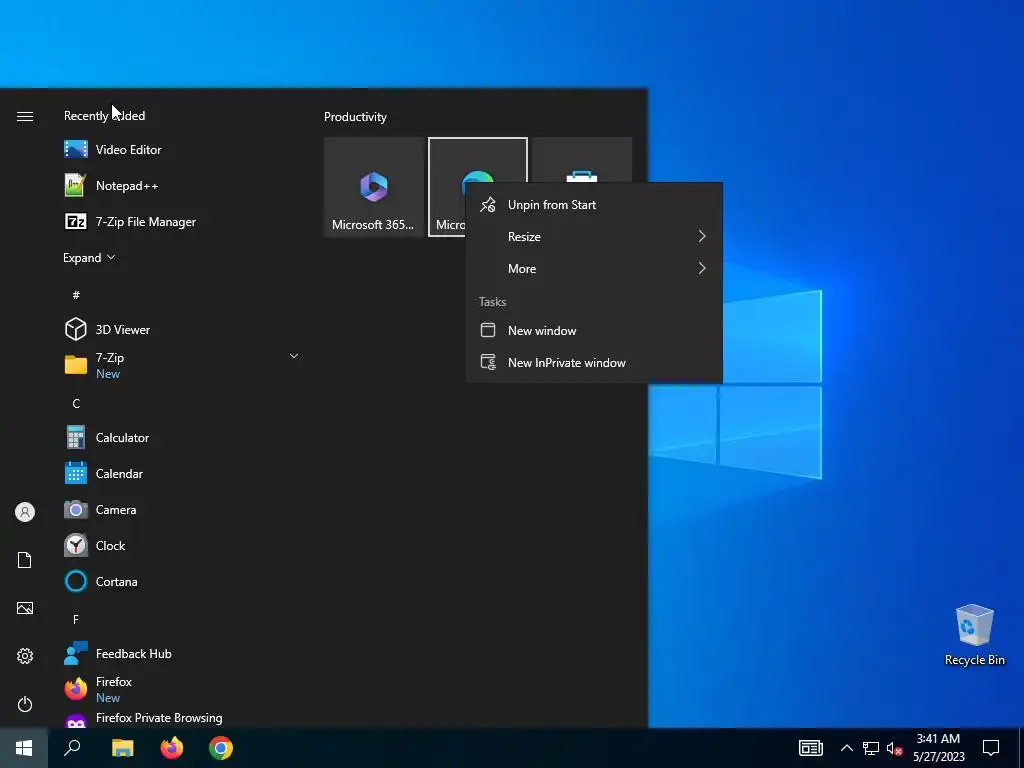Open the More submenu
1024x768 pixels.
coord(594,268)
